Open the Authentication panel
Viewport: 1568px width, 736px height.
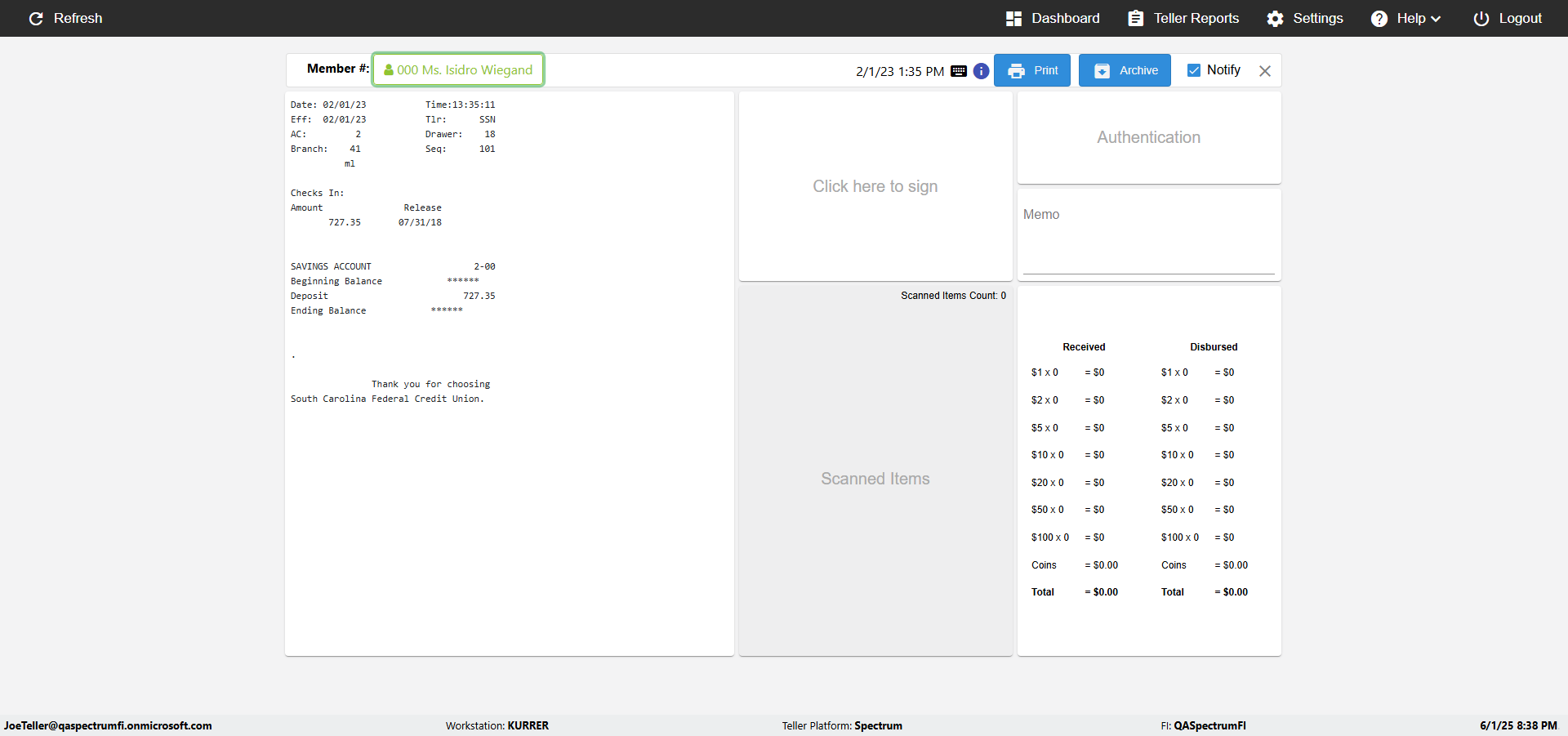click(x=1149, y=137)
